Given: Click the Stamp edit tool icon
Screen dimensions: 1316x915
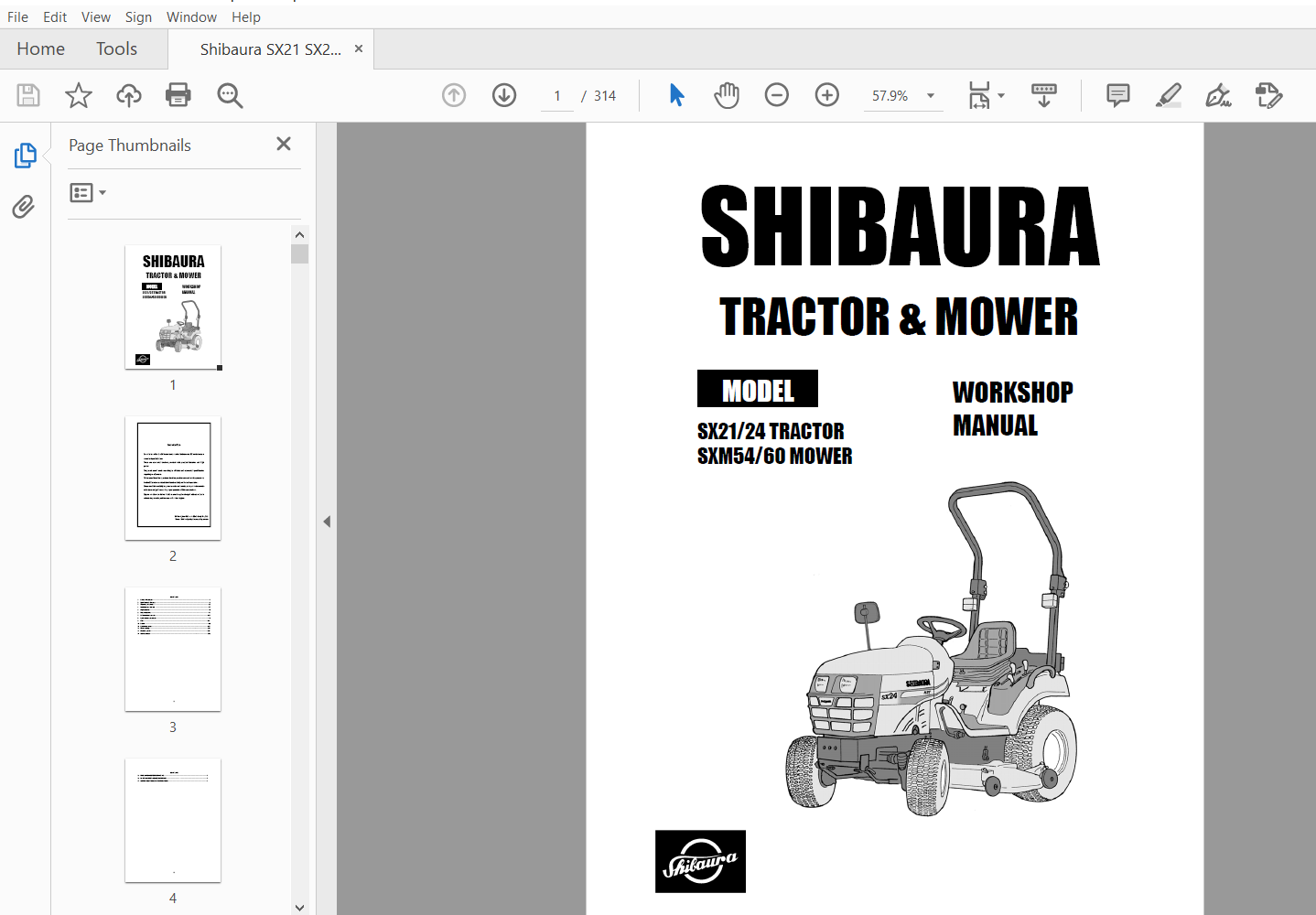Looking at the screenshot, I should [1269, 95].
